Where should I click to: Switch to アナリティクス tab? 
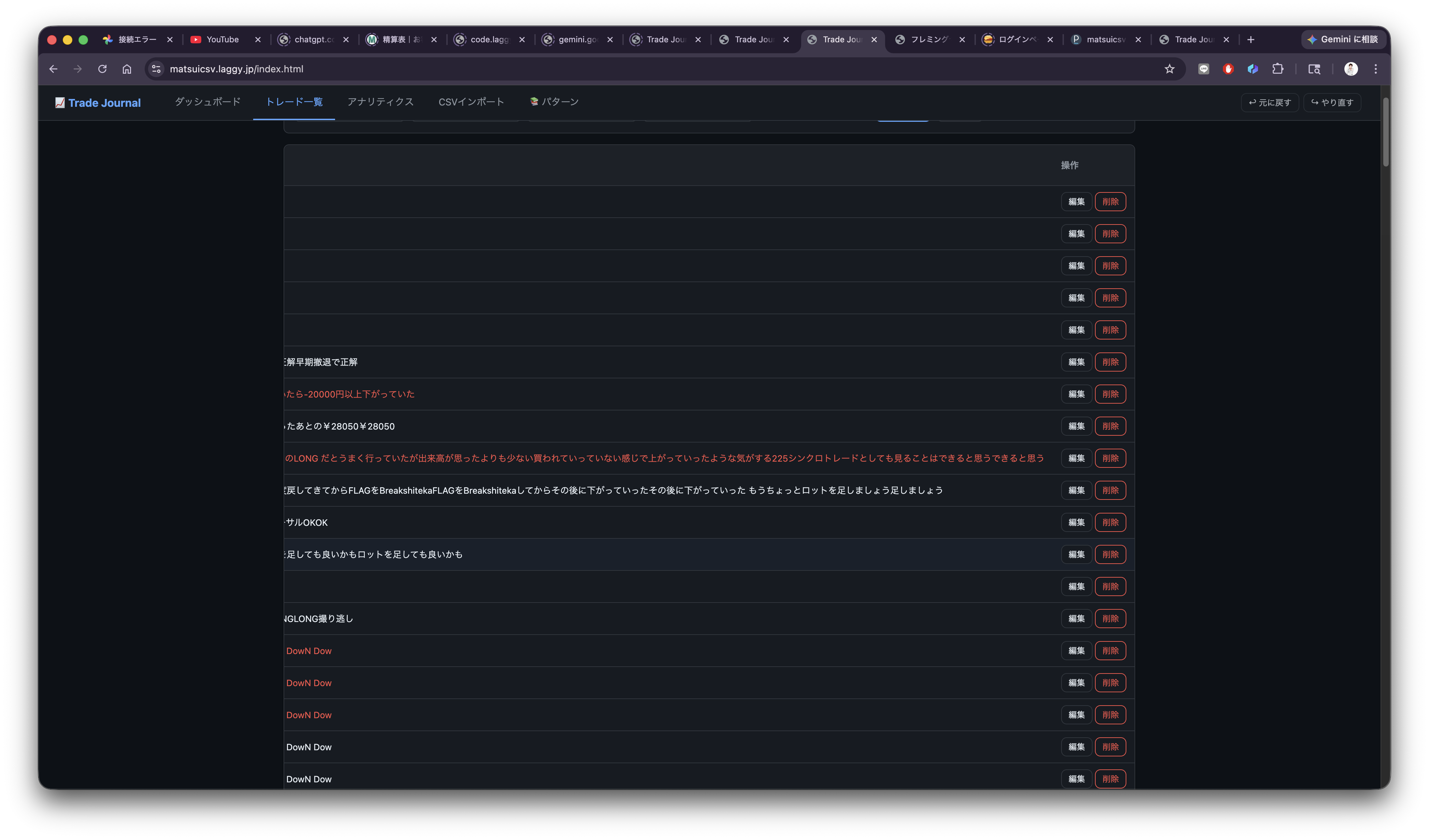tap(380, 102)
